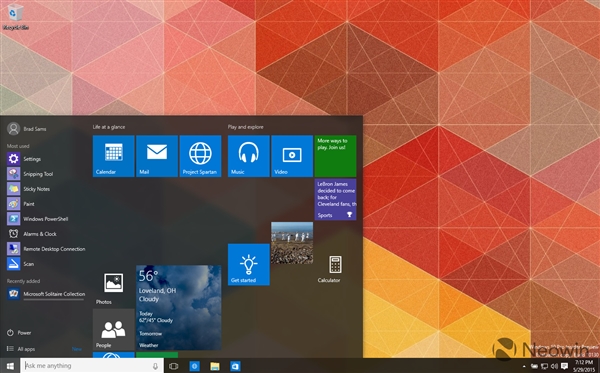Open the blue Project Spartan taskbar icon

[x=194, y=366]
